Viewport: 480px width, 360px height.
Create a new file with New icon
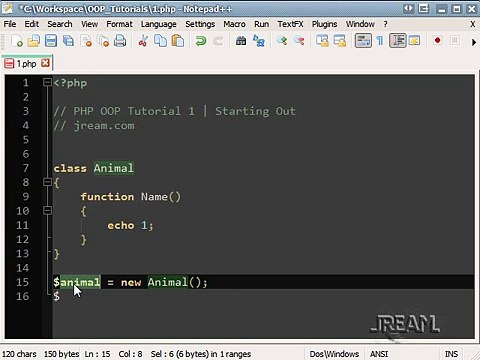click(16, 41)
